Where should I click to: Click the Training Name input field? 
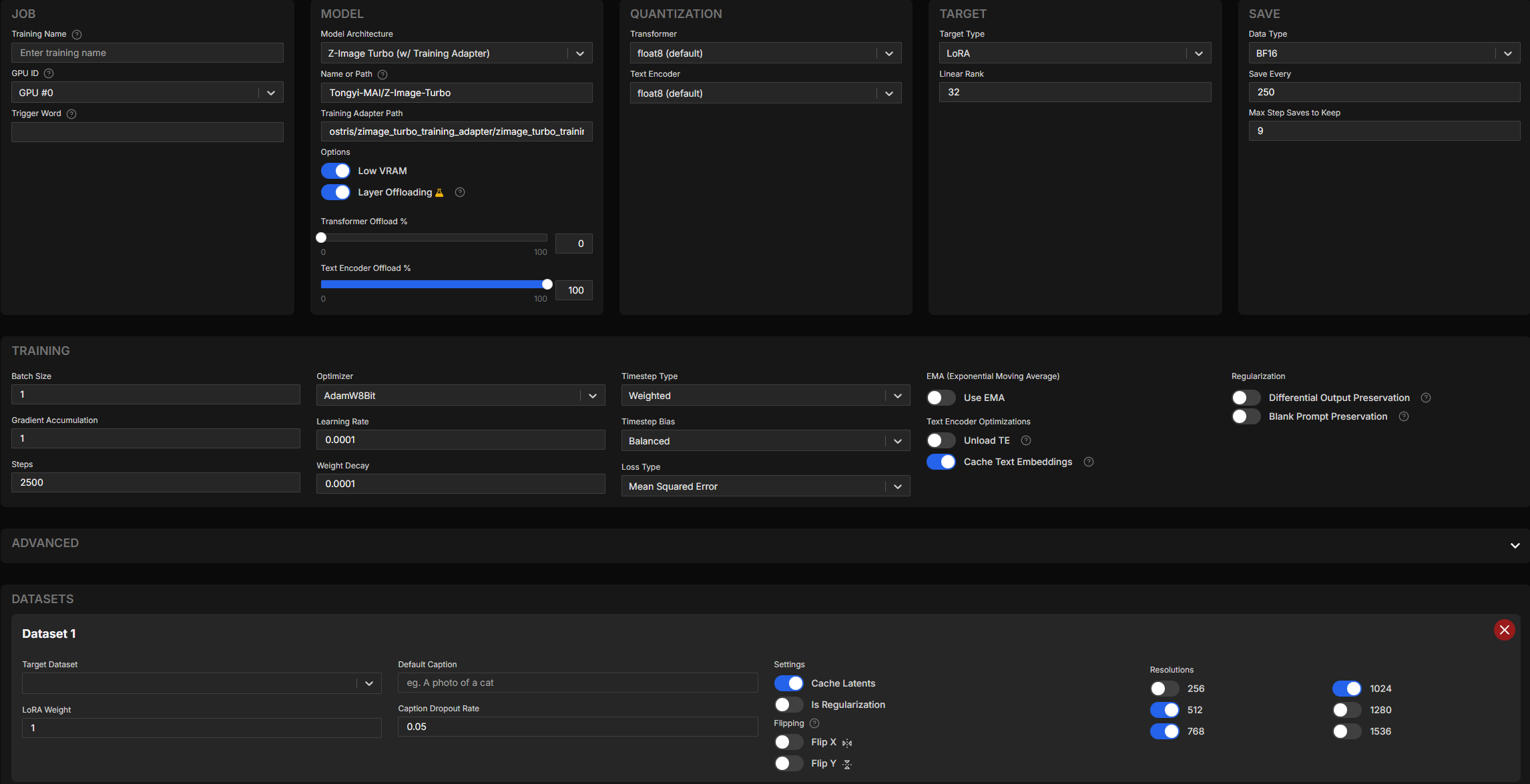click(148, 53)
